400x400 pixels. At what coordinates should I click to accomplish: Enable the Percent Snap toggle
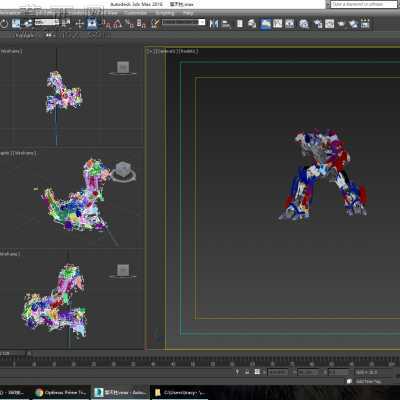pos(129,24)
